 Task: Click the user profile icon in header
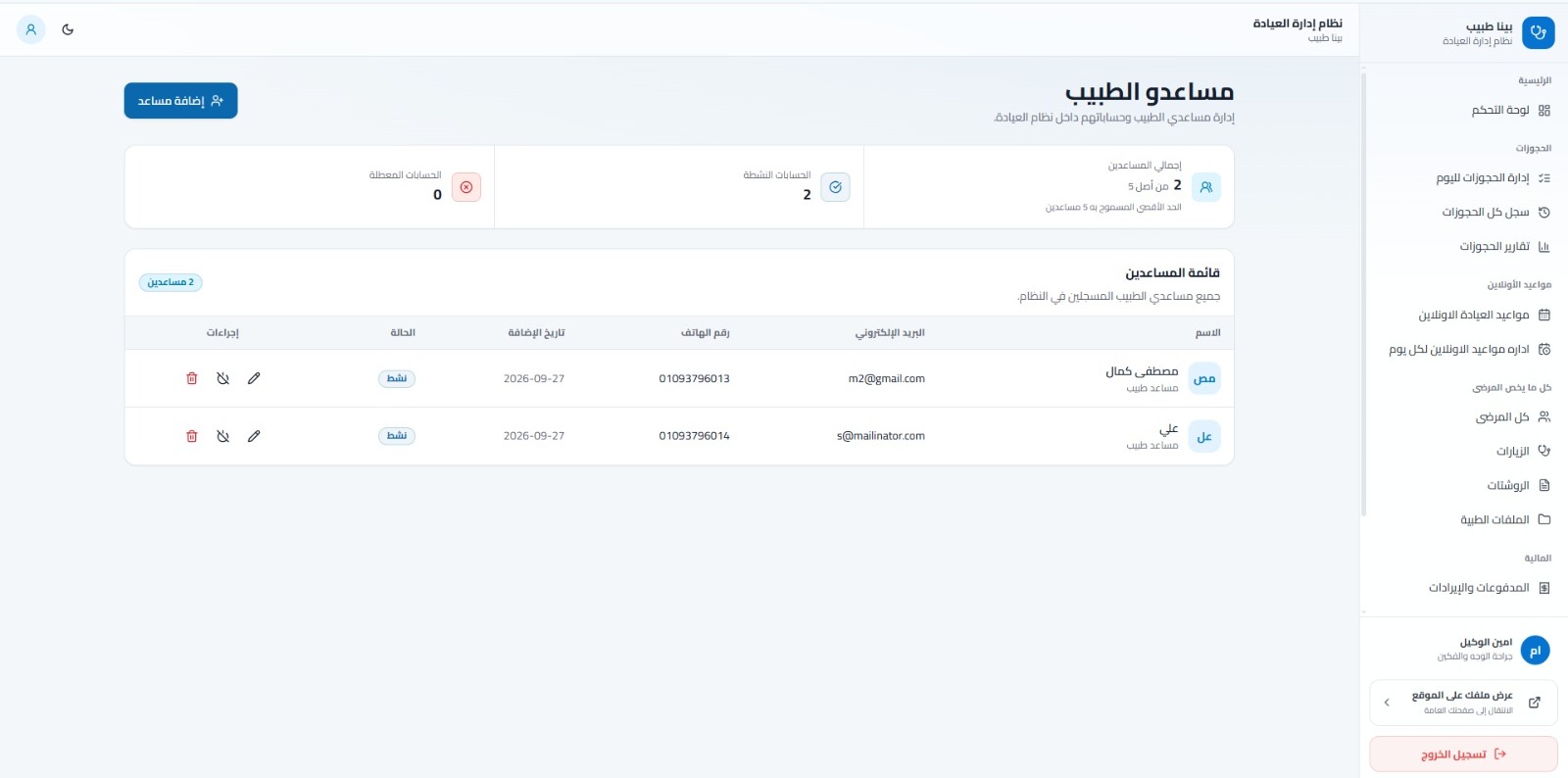click(x=31, y=29)
